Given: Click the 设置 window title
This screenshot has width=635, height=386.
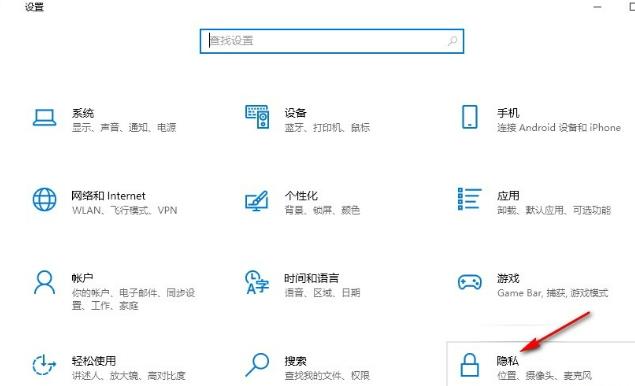Looking at the screenshot, I should pos(34,7).
